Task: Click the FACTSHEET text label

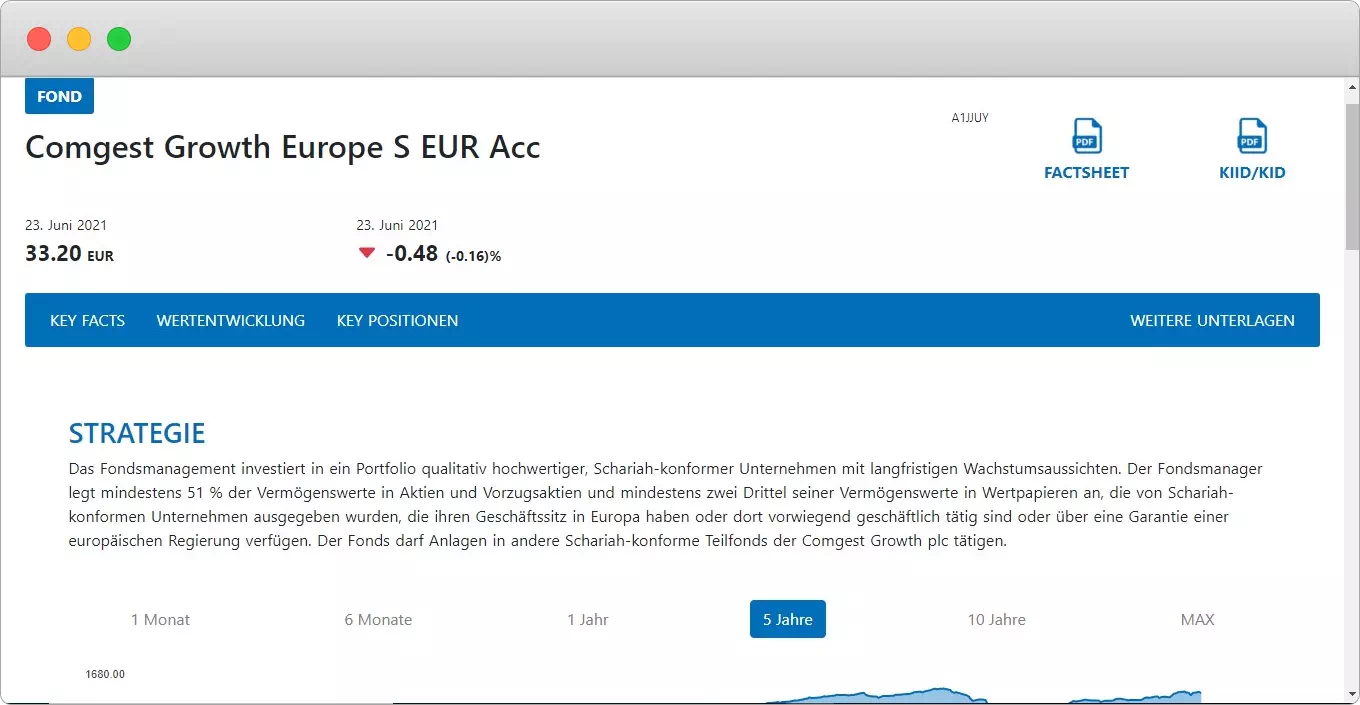Action: pyautogui.click(x=1086, y=173)
